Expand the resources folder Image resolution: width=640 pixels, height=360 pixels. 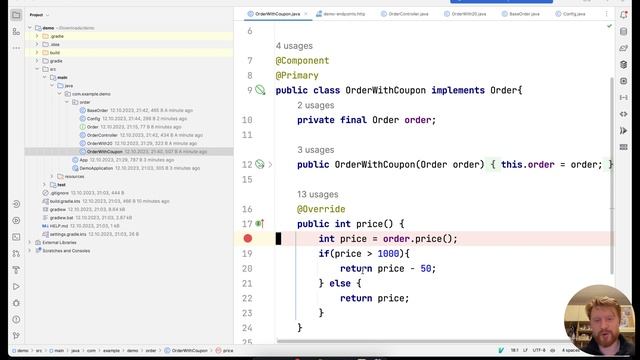click(x=52, y=176)
